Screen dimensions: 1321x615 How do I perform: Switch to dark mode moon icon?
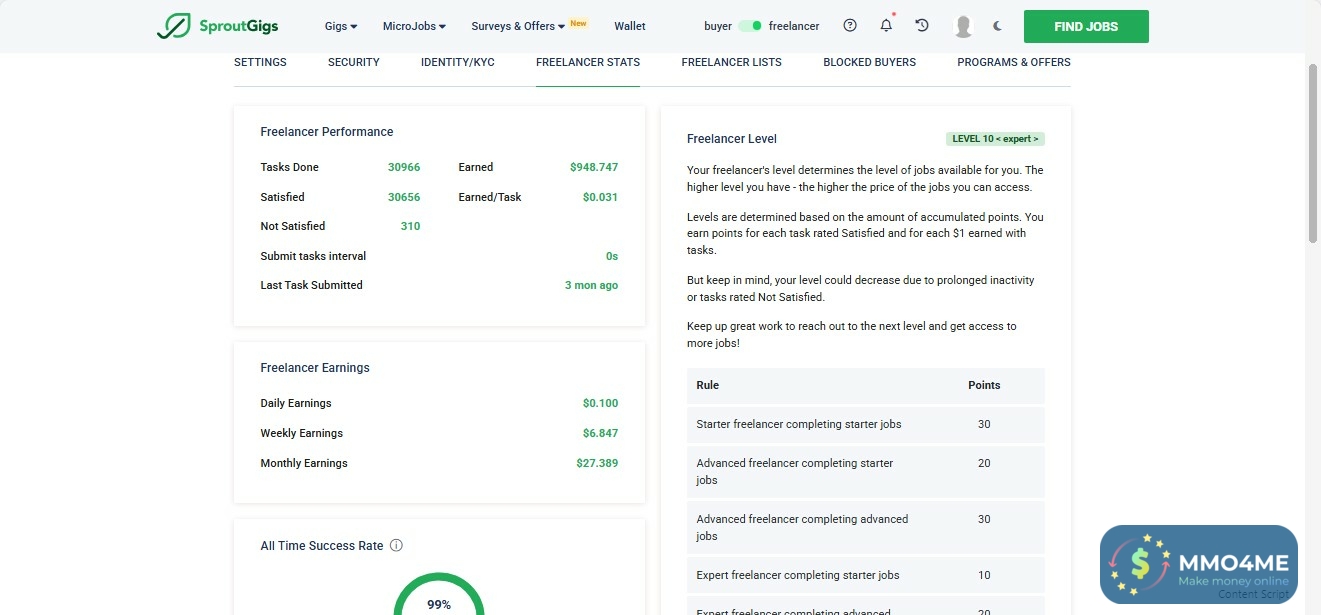[x=997, y=26]
